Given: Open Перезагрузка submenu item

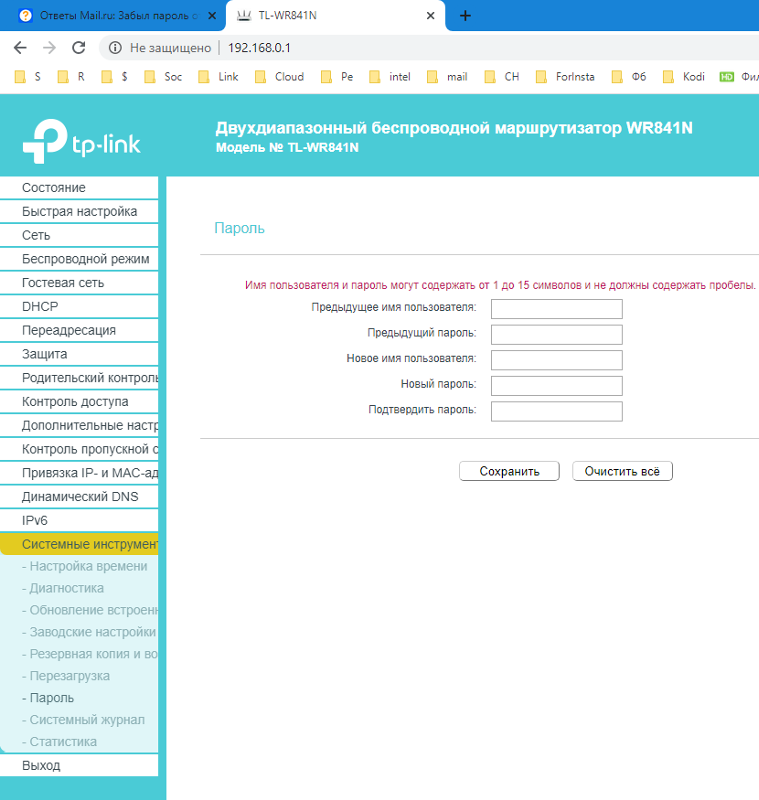Looking at the screenshot, I should pyautogui.click(x=66, y=676).
